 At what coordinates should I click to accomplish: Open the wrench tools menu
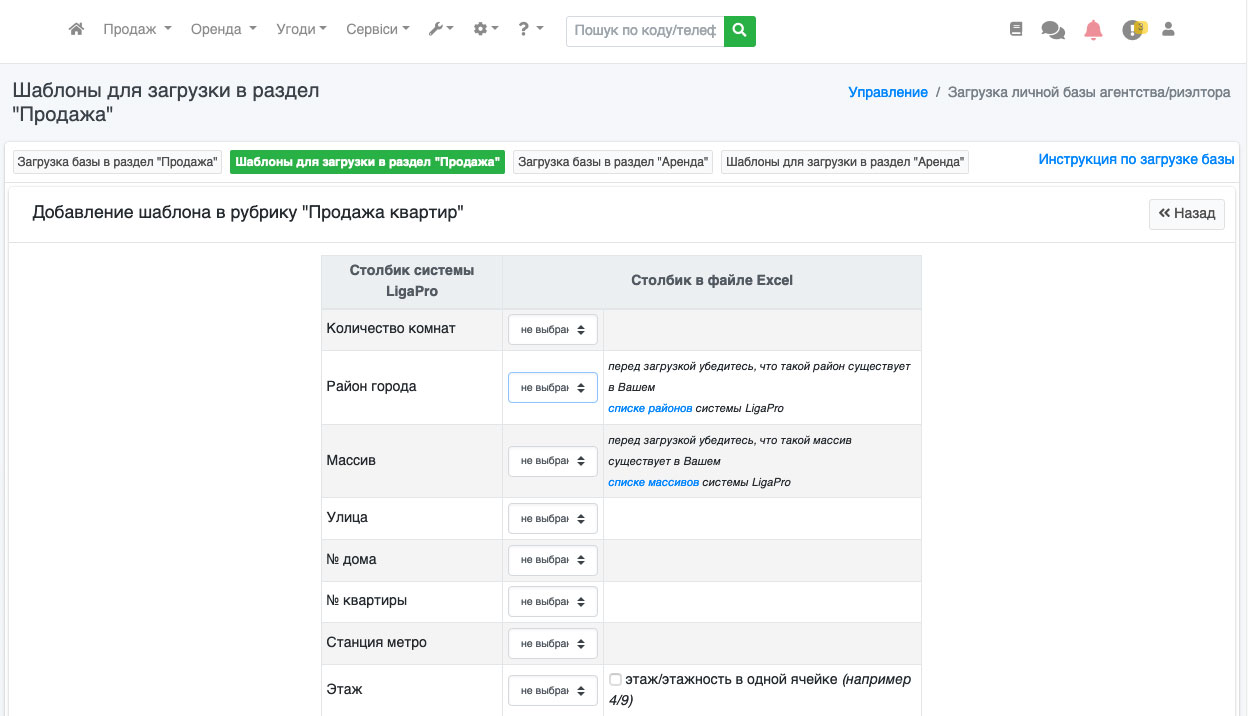point(440,30)
